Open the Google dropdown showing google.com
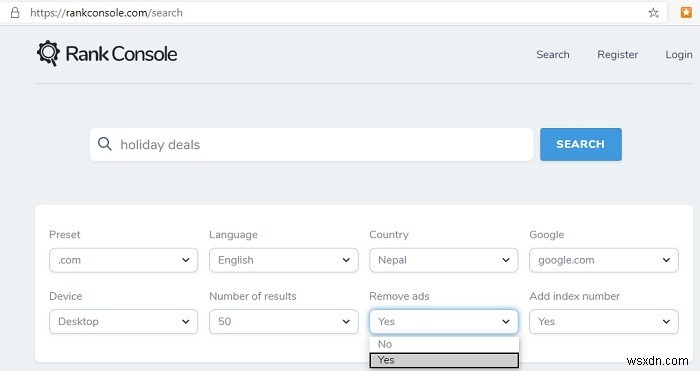The height and width of the screenshot is (371, 700). [x=604, y=260]
